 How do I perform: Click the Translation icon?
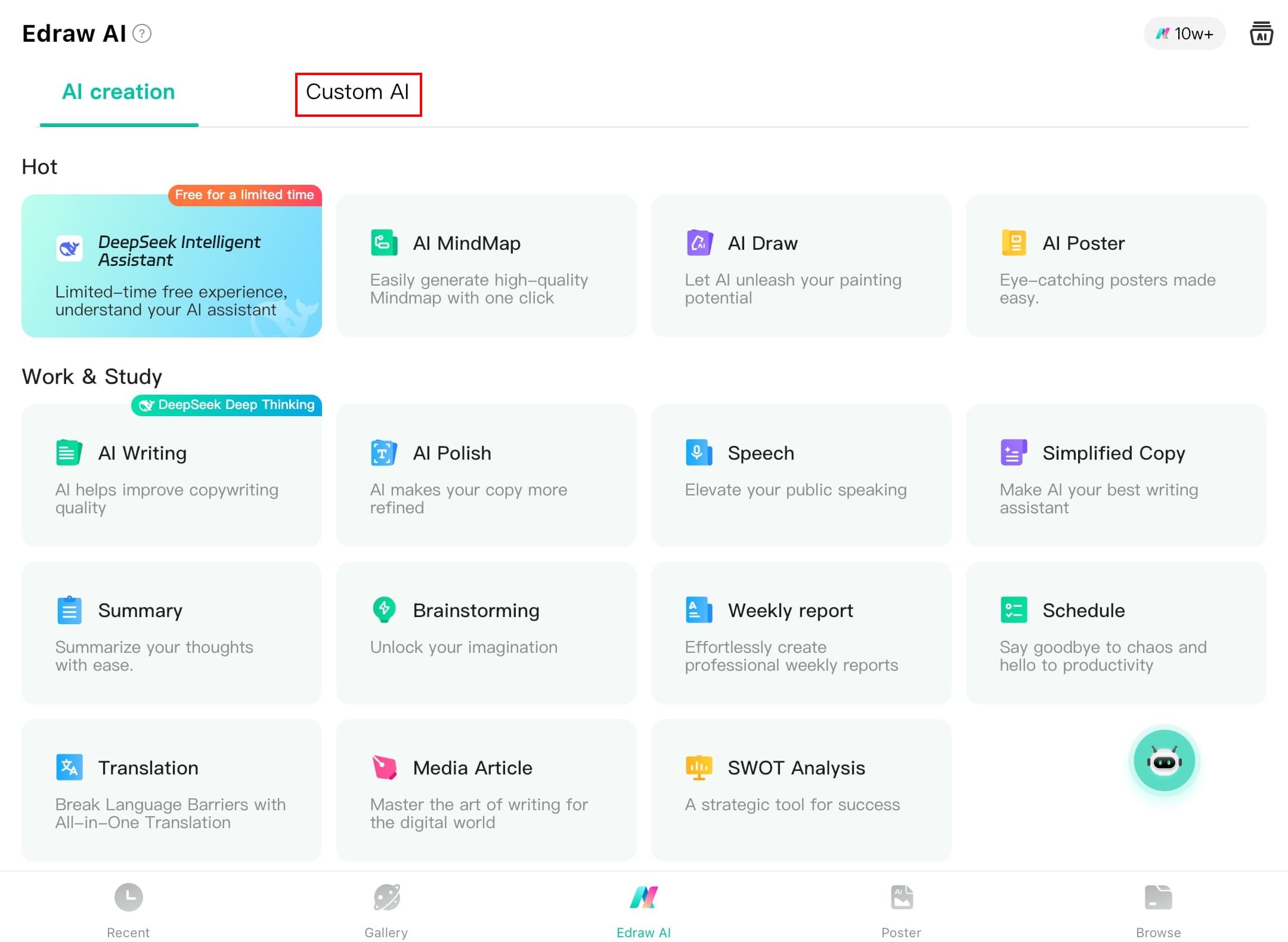click(x=69, y=767)
